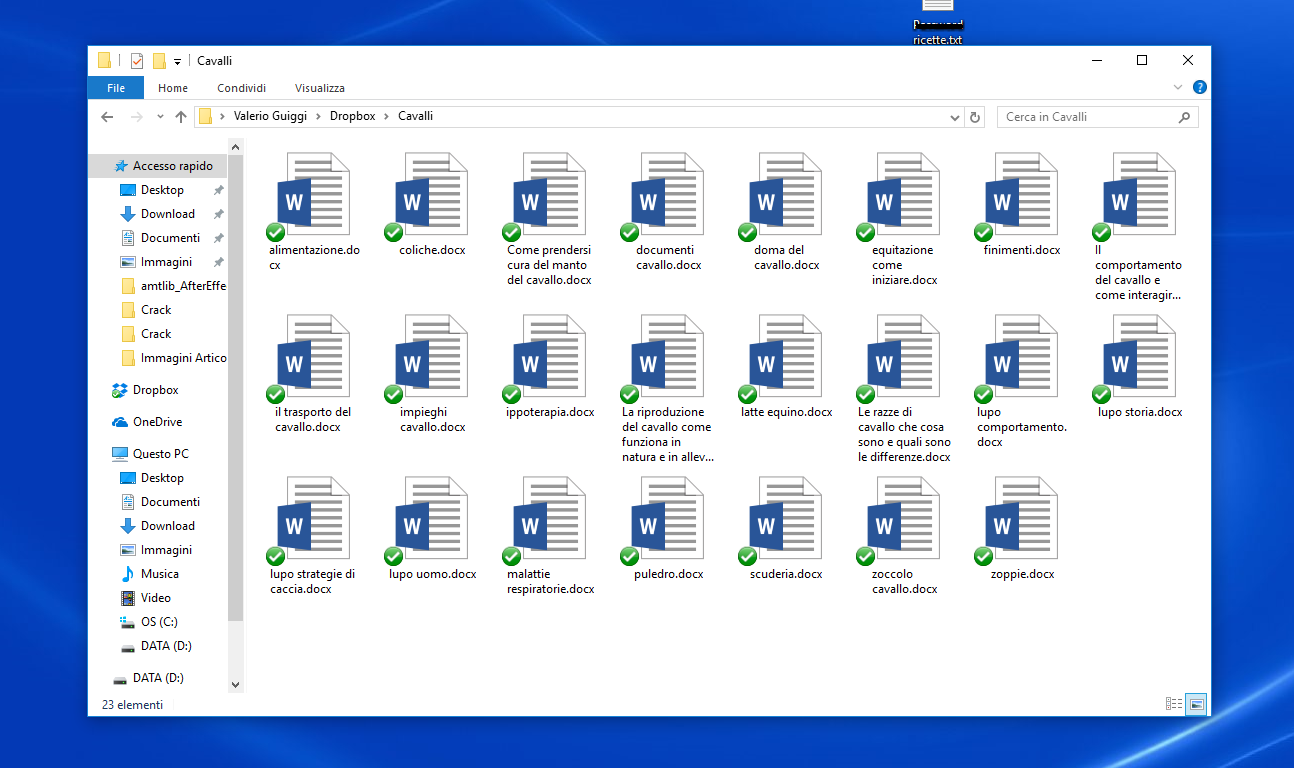Switch to large icons view layout
1294x768 pixels.
point(1196,704)
